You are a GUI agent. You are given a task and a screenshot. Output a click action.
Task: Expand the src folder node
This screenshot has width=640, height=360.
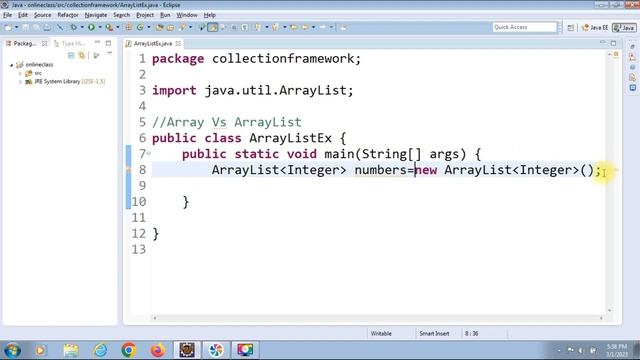[x=20, y=73]
